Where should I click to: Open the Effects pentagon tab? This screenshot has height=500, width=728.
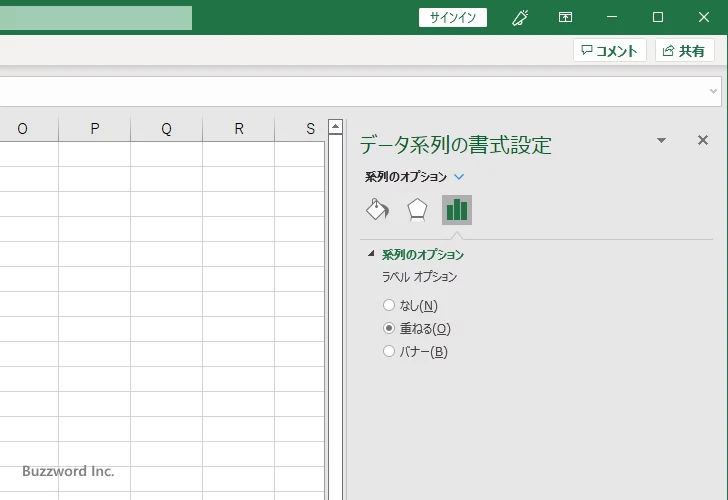[417, 210]
